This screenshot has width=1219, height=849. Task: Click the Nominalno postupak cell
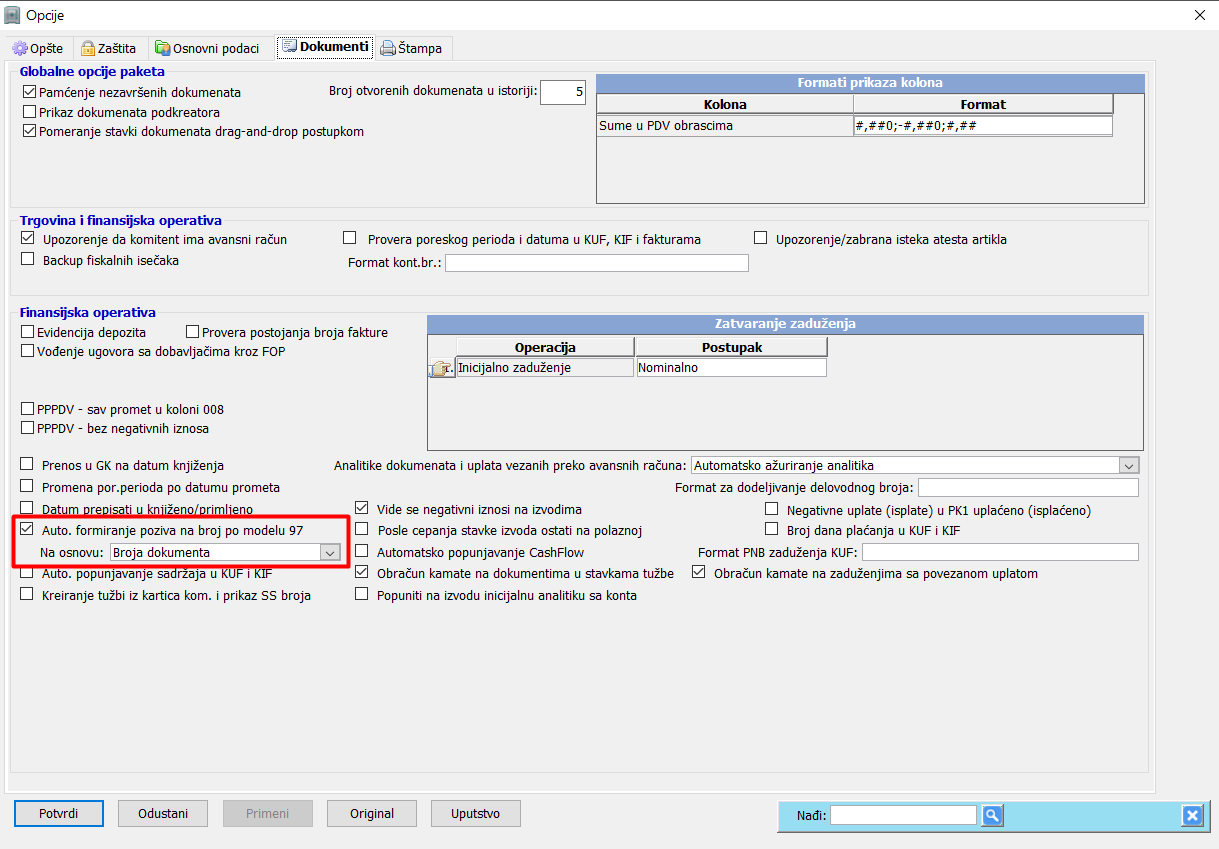pos(731,367)
